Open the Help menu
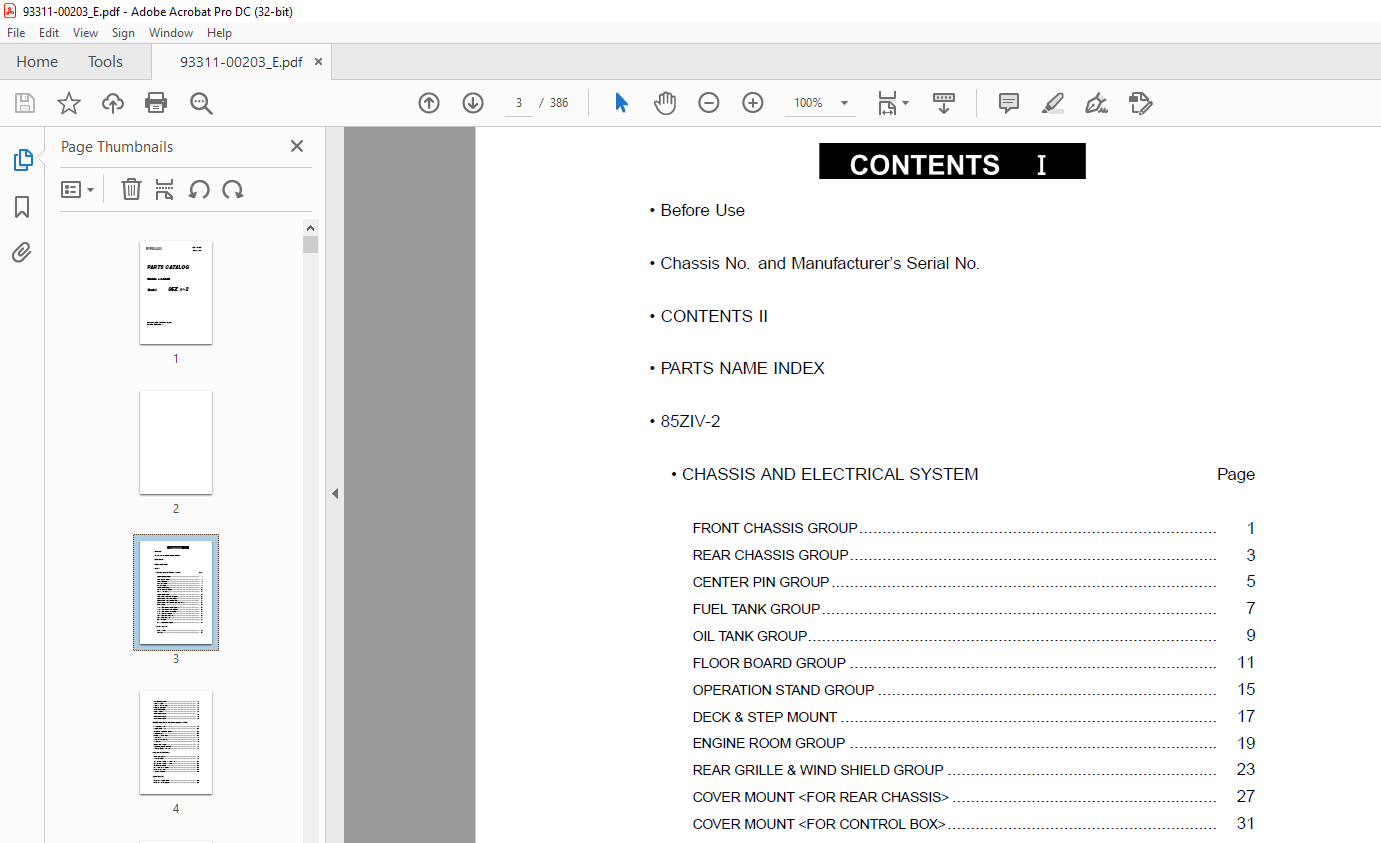Screen dimensions: 1381x843 click(219, 33)
